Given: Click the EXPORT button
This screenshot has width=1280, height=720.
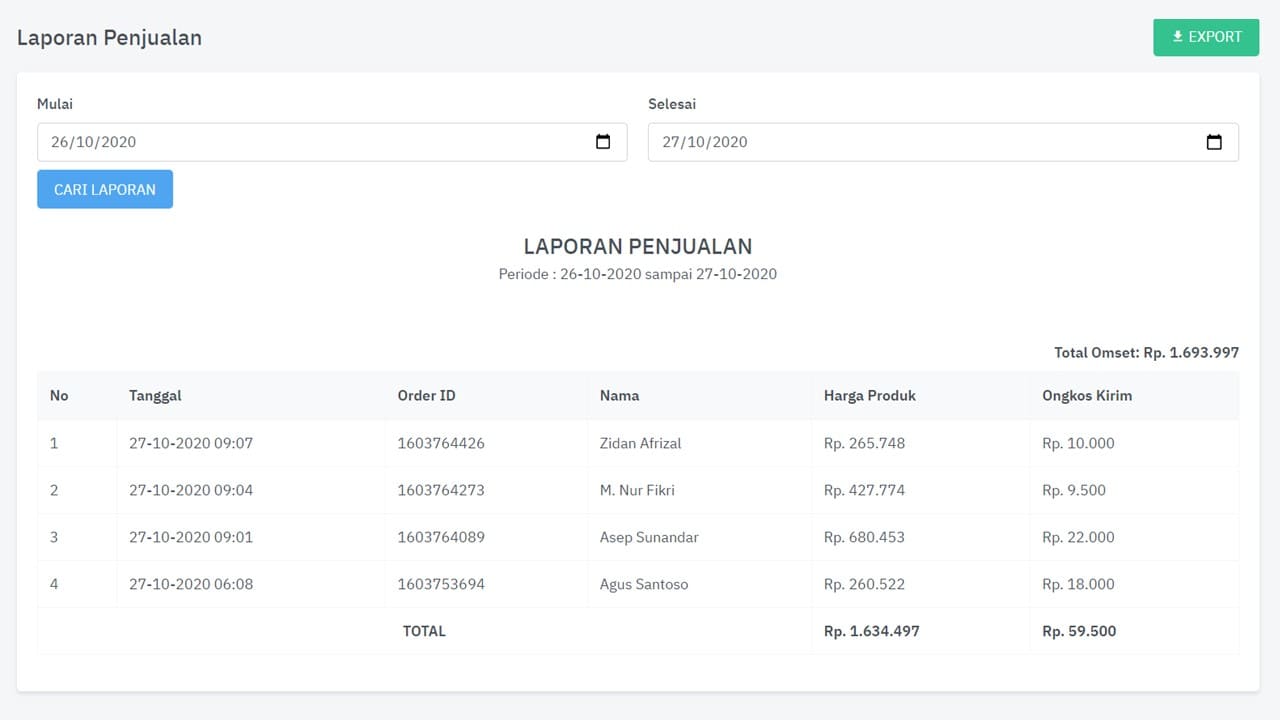Looking at the screenshot, I should (x=1206, y=37).
